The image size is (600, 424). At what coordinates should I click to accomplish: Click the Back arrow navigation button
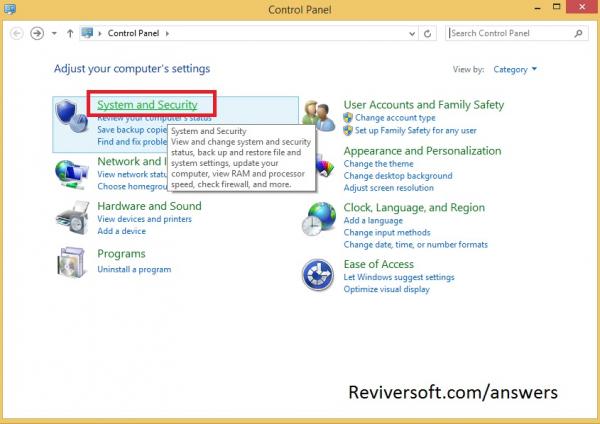coord(16,33)
